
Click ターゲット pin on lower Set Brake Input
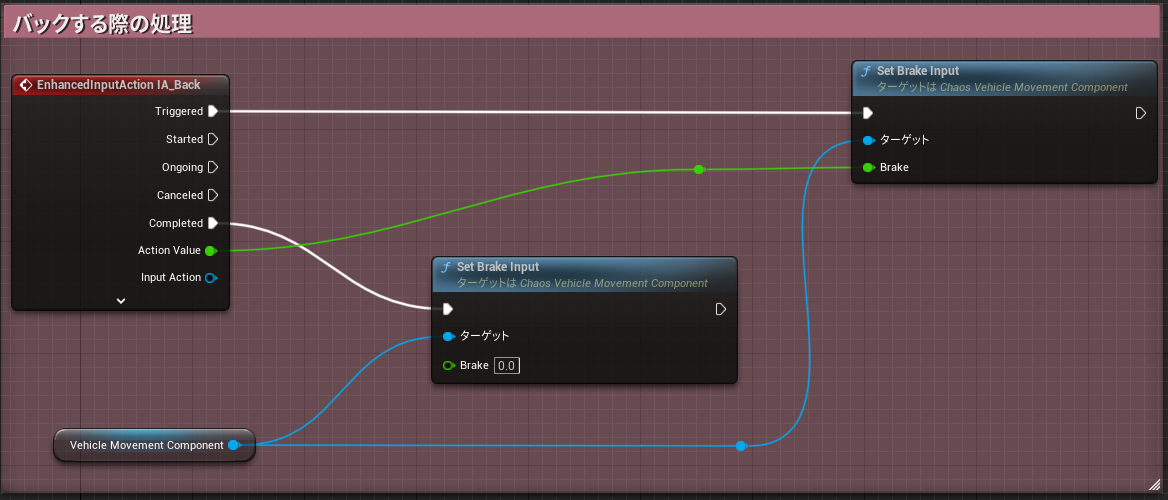(x=448, y=336)
